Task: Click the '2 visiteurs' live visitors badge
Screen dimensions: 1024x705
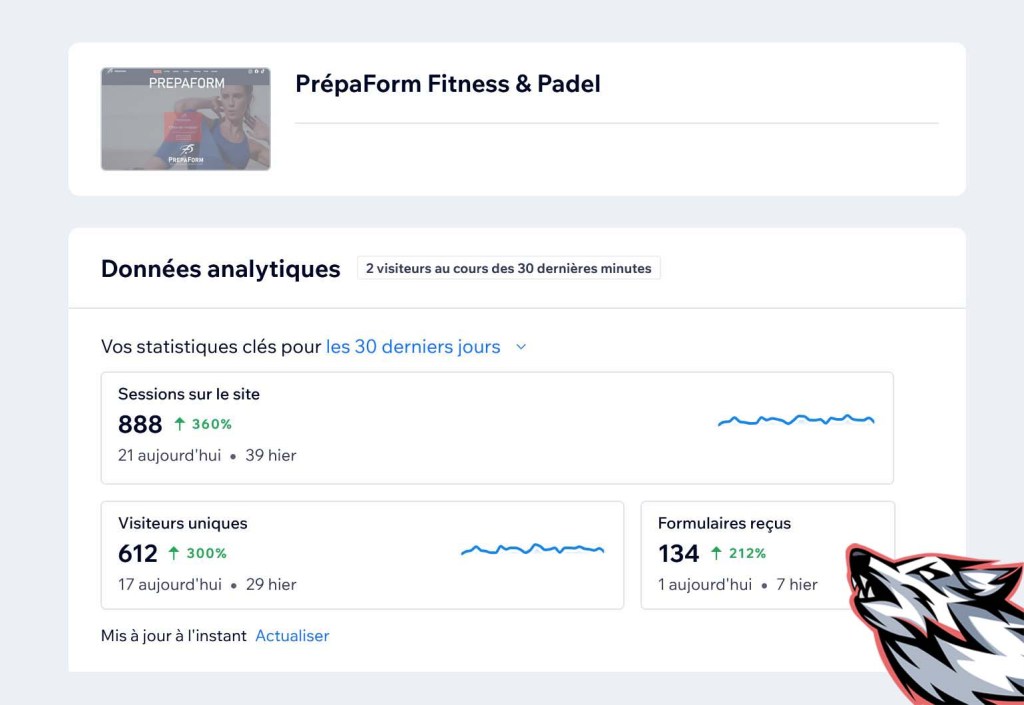Action: pos(508,268)
